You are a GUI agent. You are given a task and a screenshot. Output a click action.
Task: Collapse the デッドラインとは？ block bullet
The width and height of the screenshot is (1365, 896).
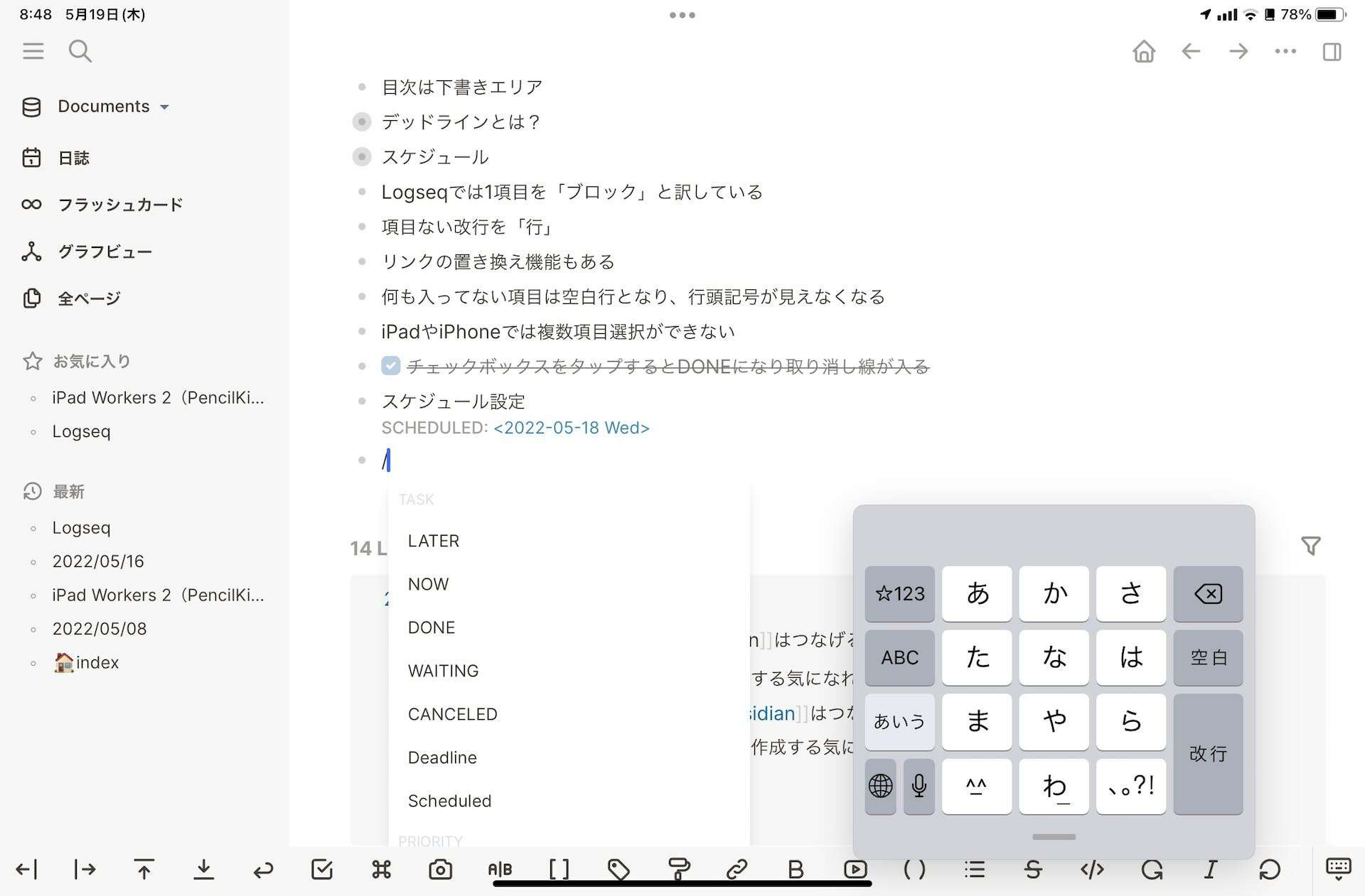point(362,122)
